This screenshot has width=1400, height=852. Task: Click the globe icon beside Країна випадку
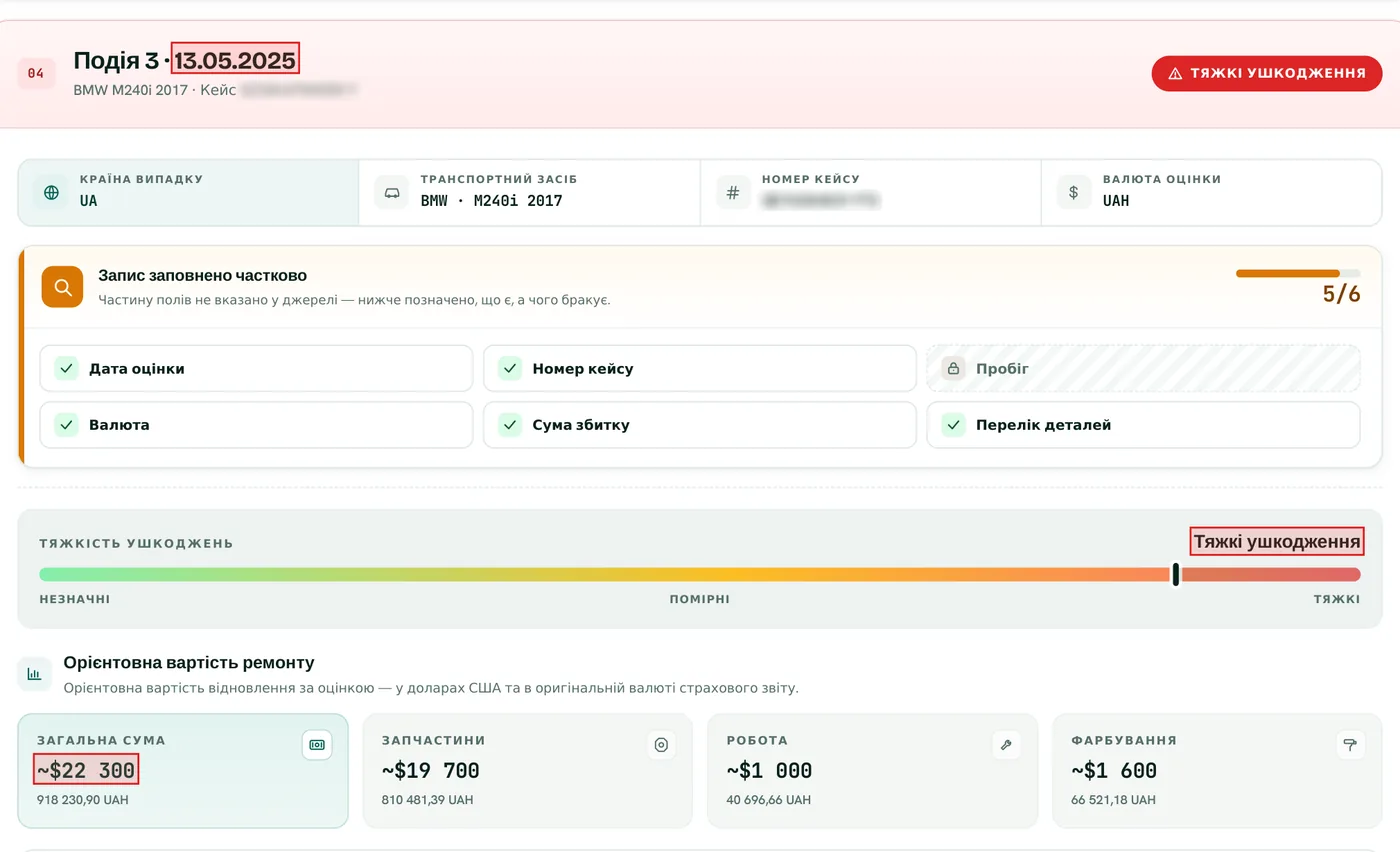coord(51,192)
